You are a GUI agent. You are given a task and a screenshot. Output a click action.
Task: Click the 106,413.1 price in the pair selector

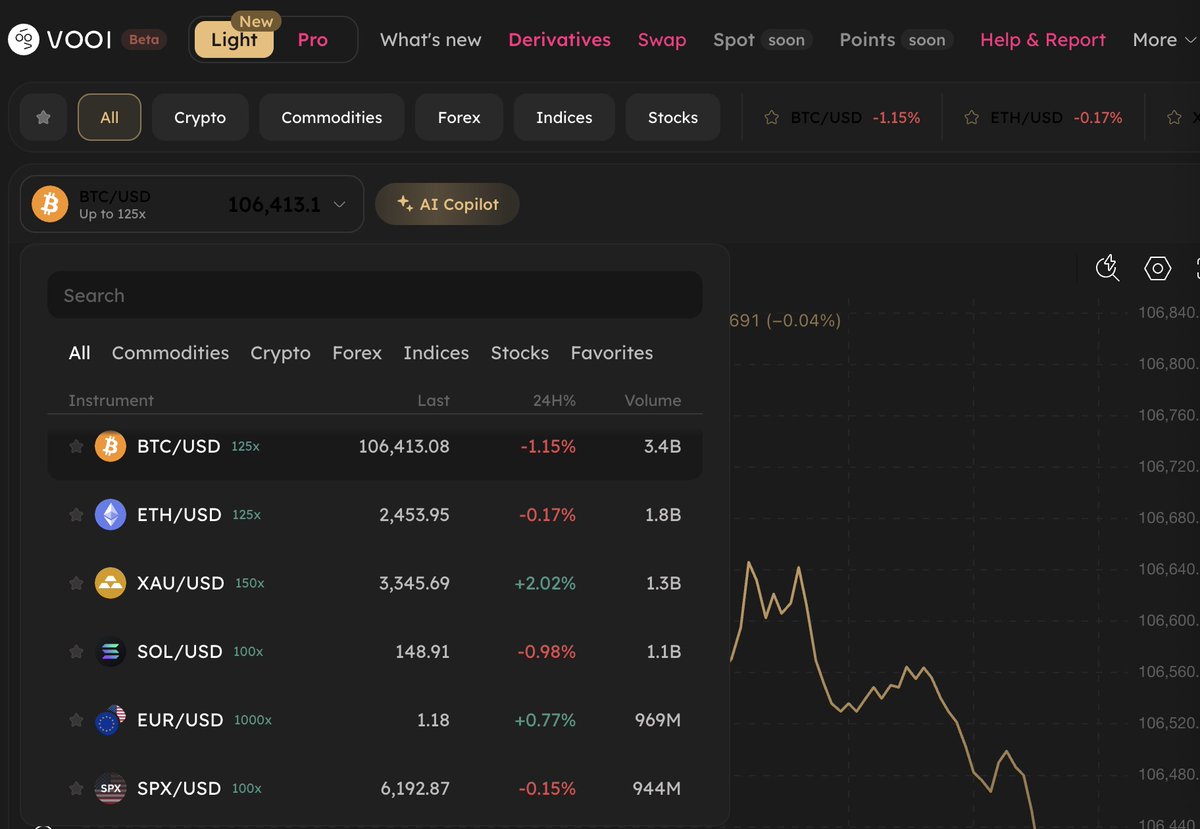pyautogui.click(x=274, y=204)
